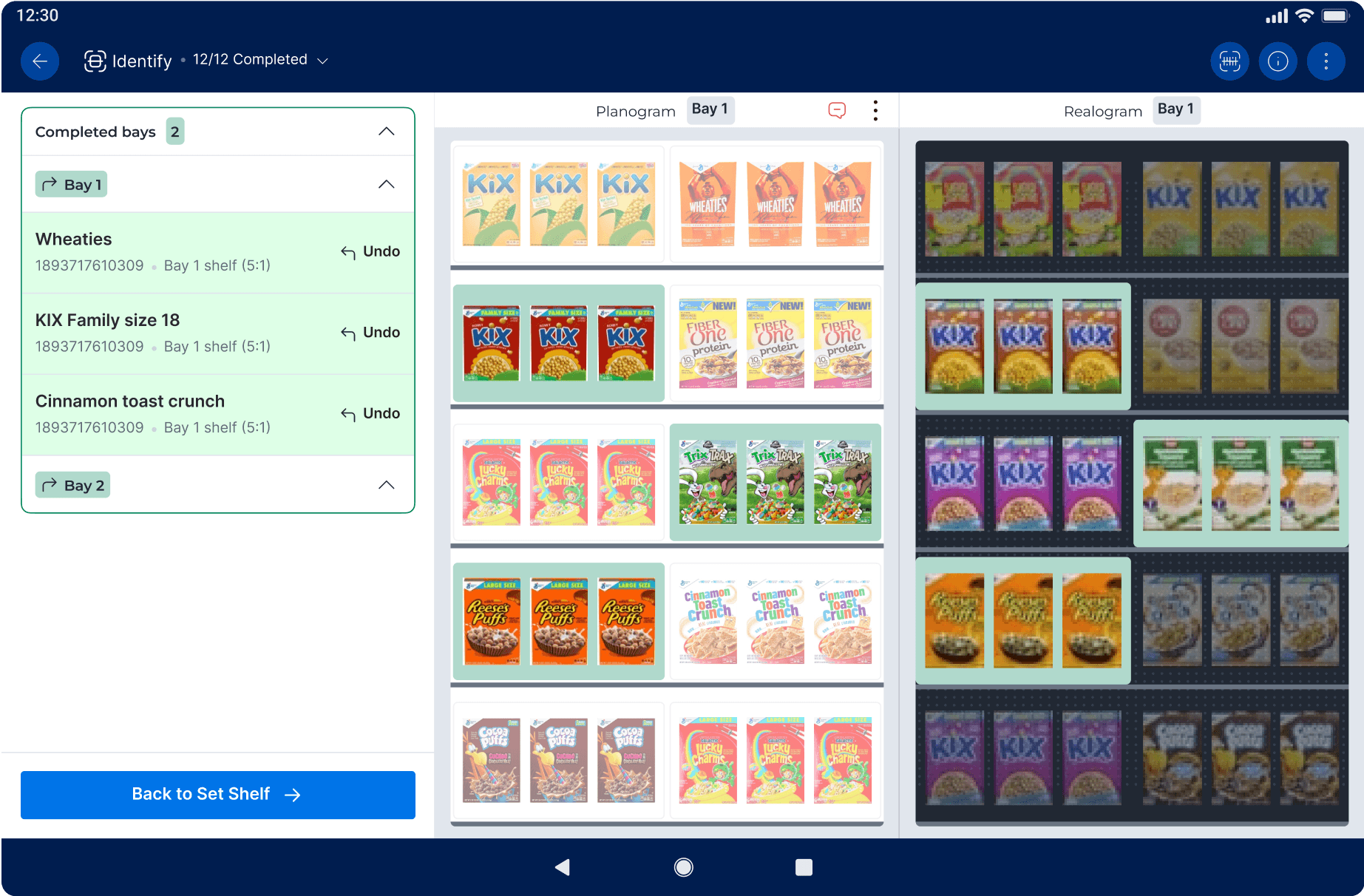Open the header overflow menu
The image size is (1364, 896).
[x=1326, y=61]
